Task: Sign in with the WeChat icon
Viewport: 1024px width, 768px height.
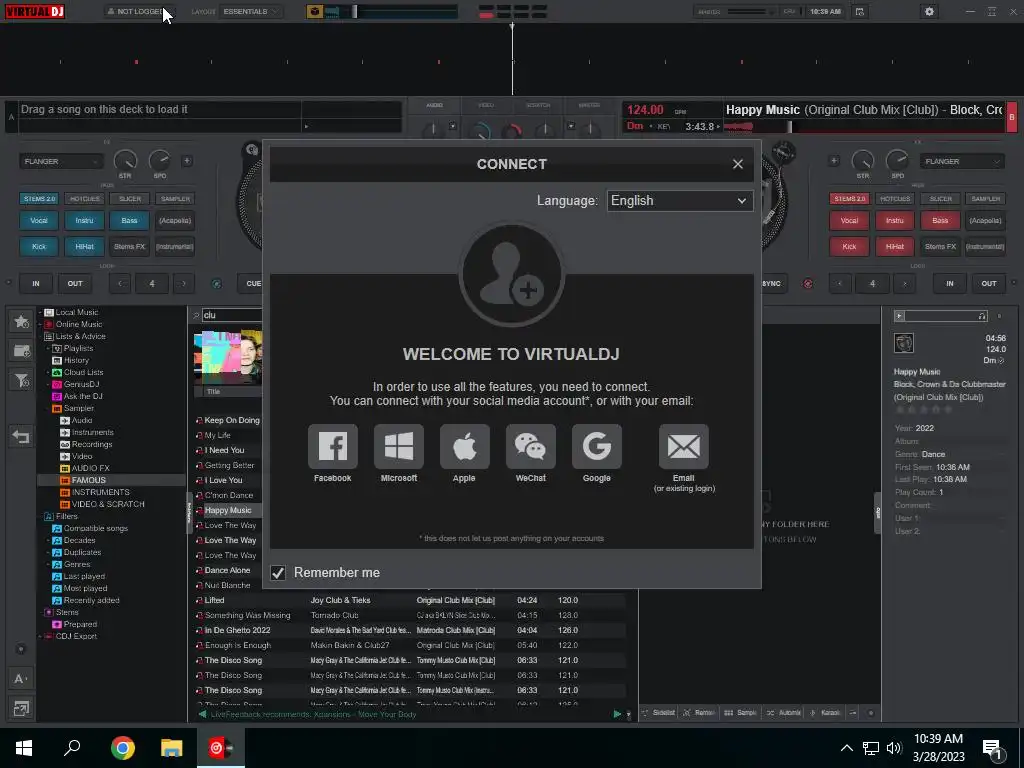Action: coord(530,447)
